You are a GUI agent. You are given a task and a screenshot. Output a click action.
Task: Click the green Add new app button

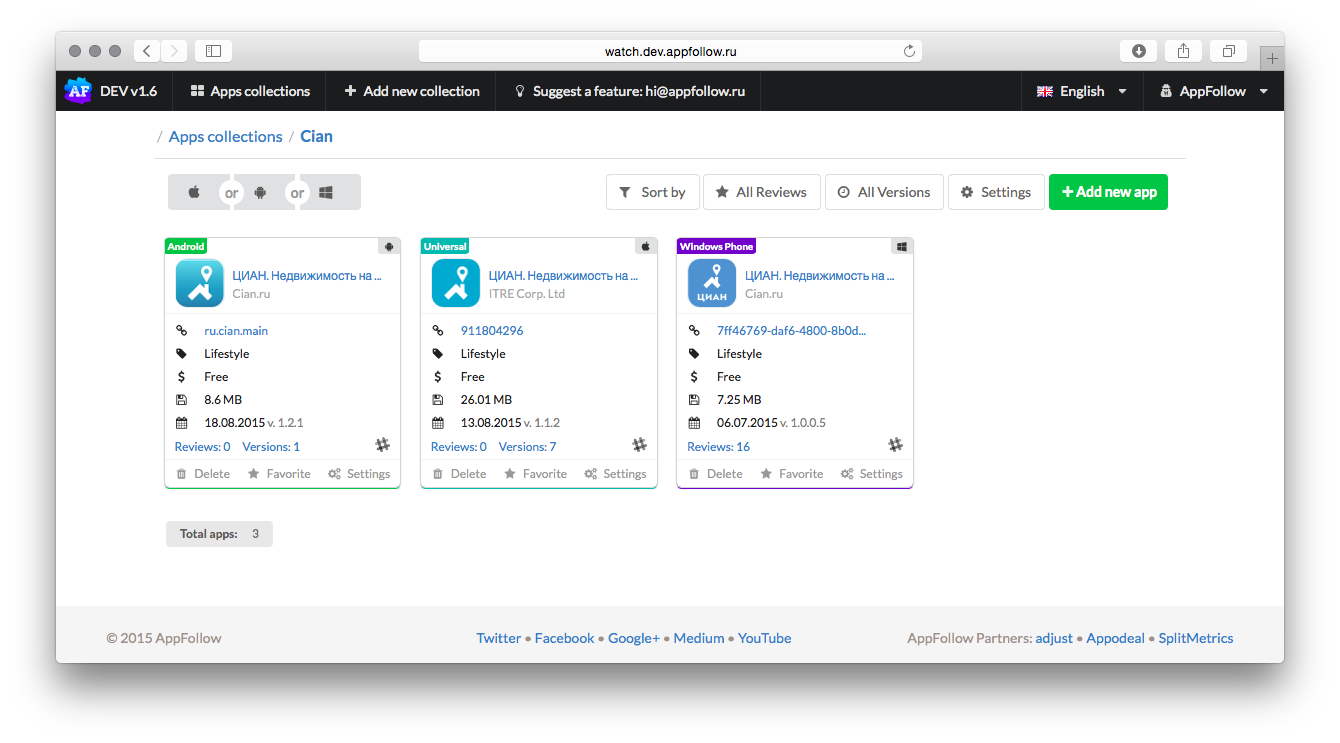pos(1108,192)
